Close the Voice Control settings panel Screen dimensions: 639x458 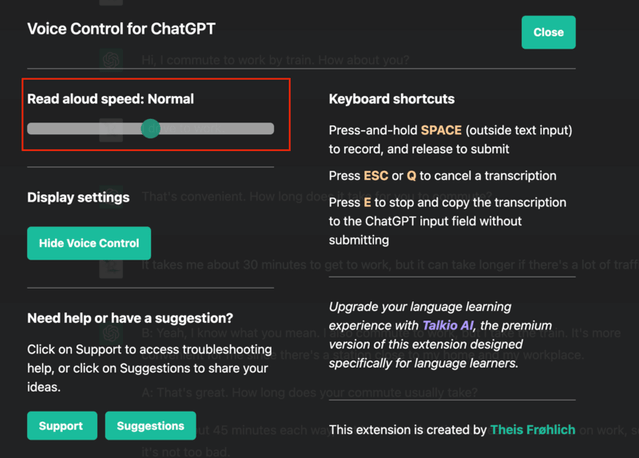[548, 32]
